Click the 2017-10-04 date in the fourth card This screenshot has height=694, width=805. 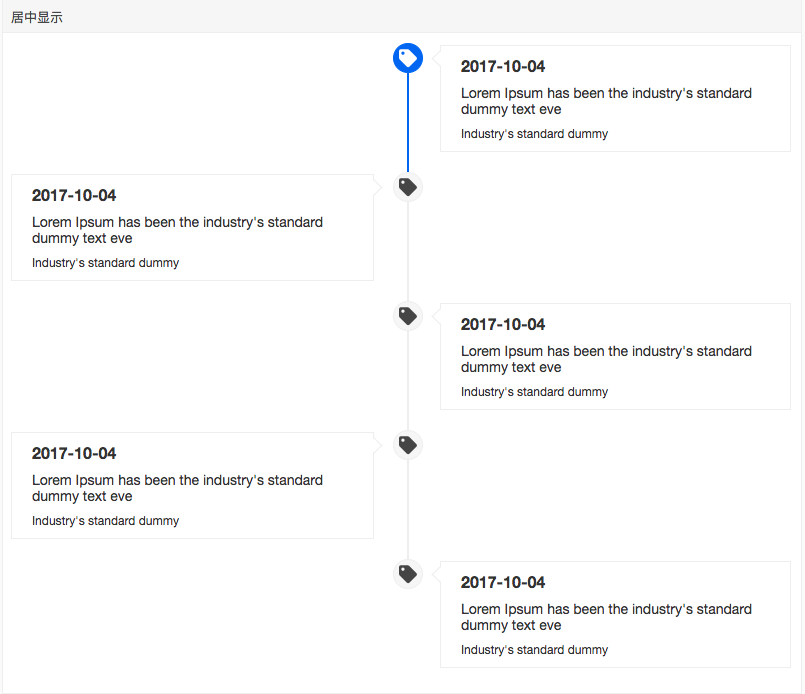click(74, 454)
